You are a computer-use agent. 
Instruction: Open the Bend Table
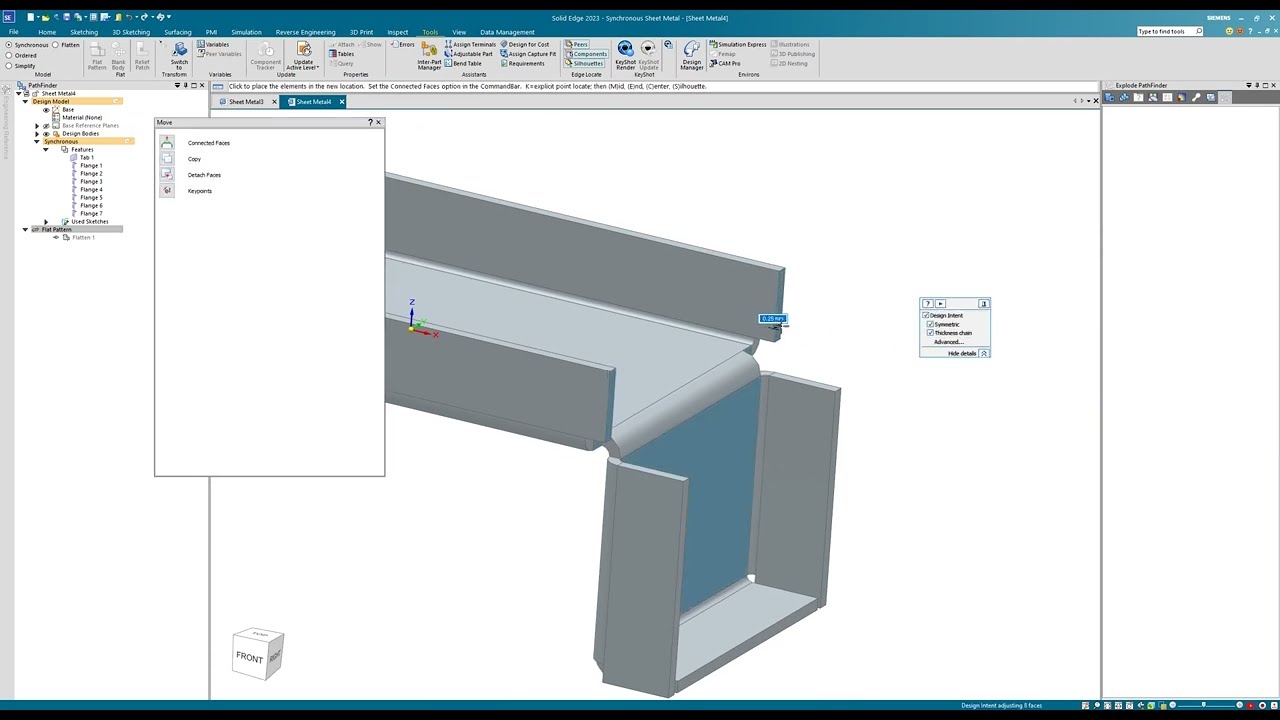click(x=464, y=64)
